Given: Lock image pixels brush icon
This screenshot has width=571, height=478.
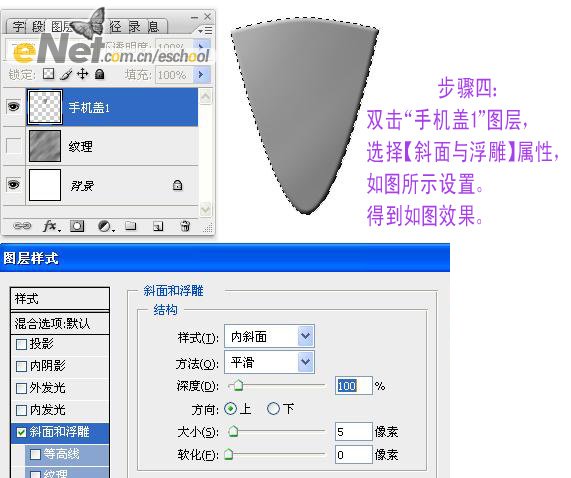Looking at the screenshot, I should (x=66, y=74).
